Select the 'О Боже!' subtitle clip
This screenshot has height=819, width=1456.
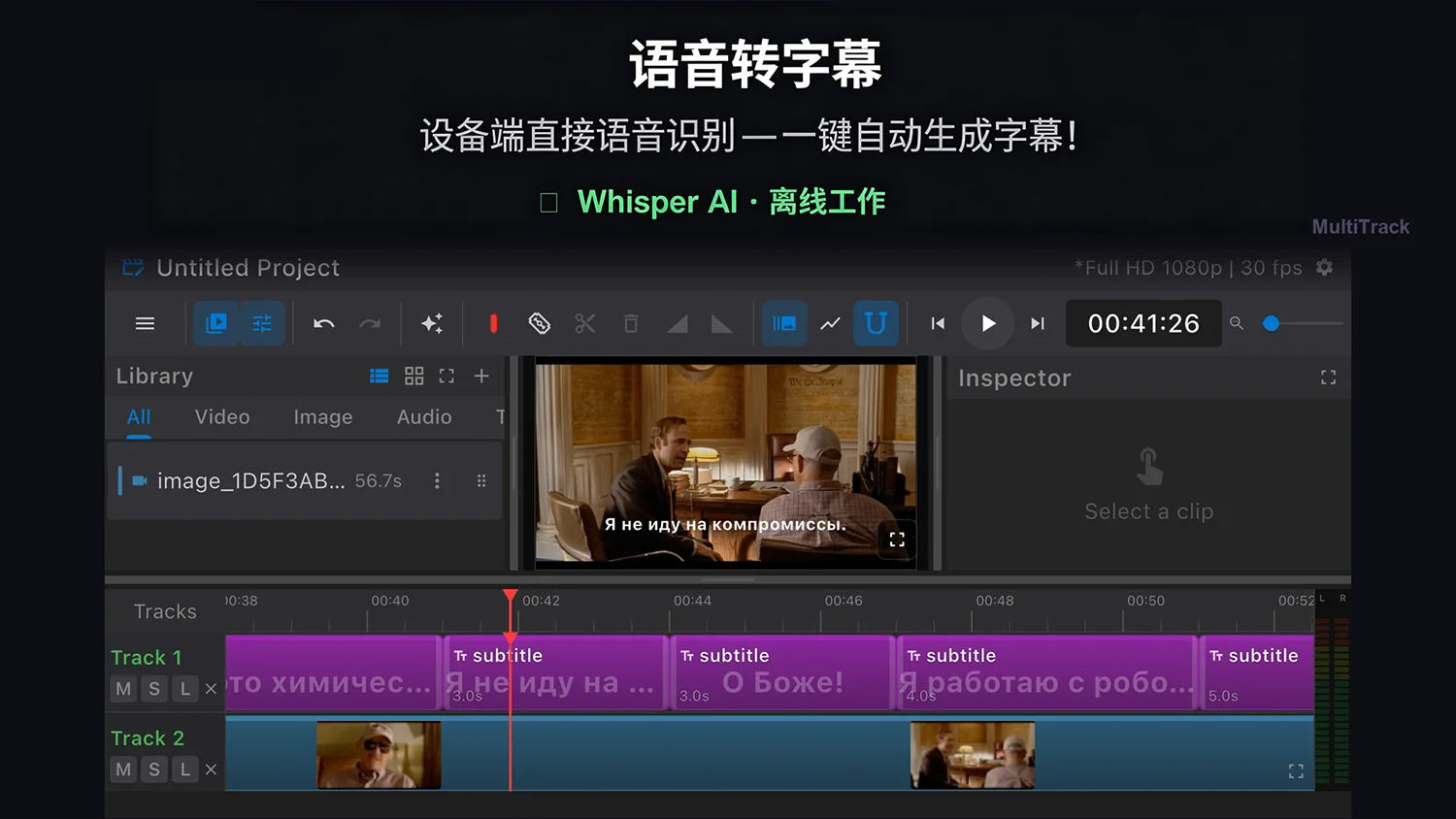click(782, 673)
